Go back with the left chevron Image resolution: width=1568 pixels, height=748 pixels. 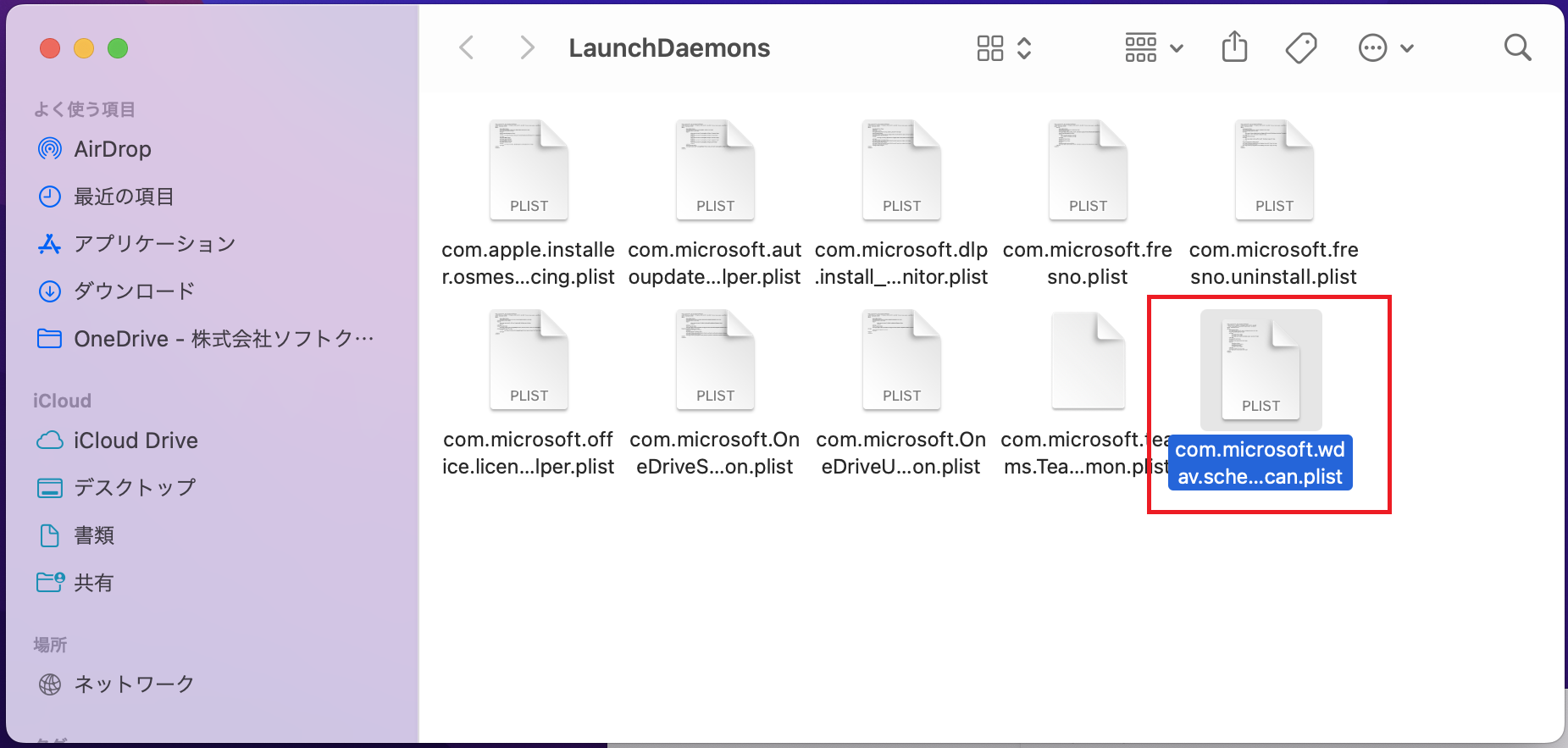pos(466,47)
